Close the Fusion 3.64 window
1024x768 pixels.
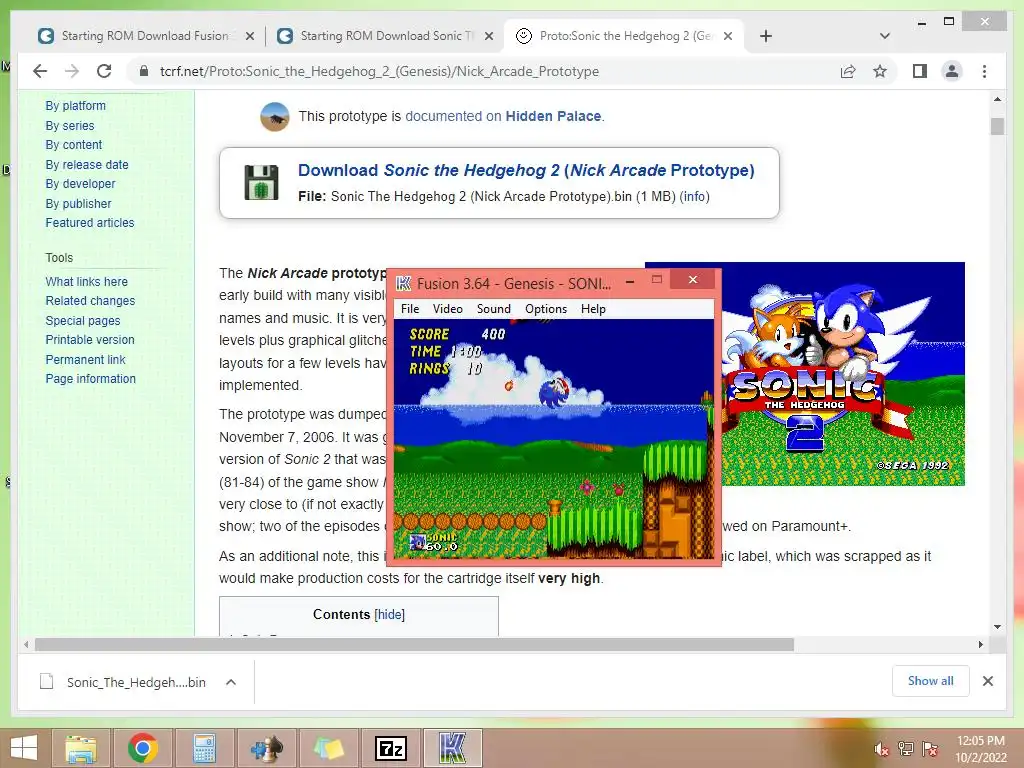[x=694, y=280]
